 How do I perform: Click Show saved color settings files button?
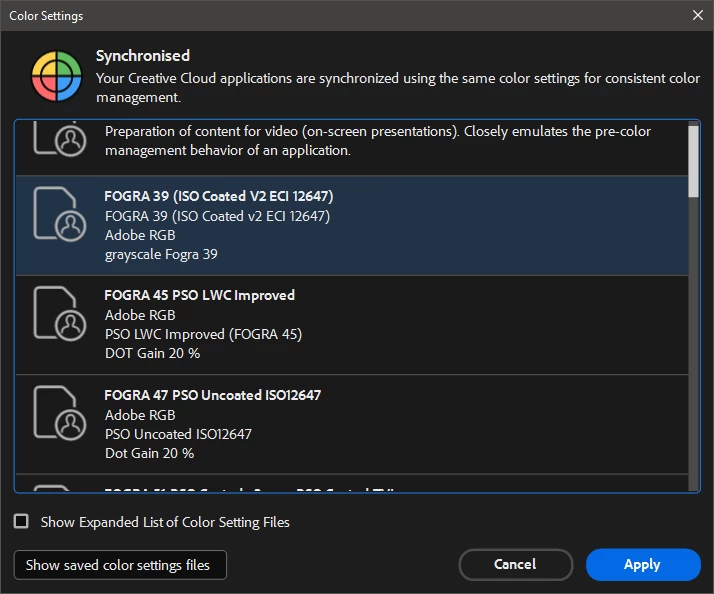pyautogui.click(x=120, y=565)
